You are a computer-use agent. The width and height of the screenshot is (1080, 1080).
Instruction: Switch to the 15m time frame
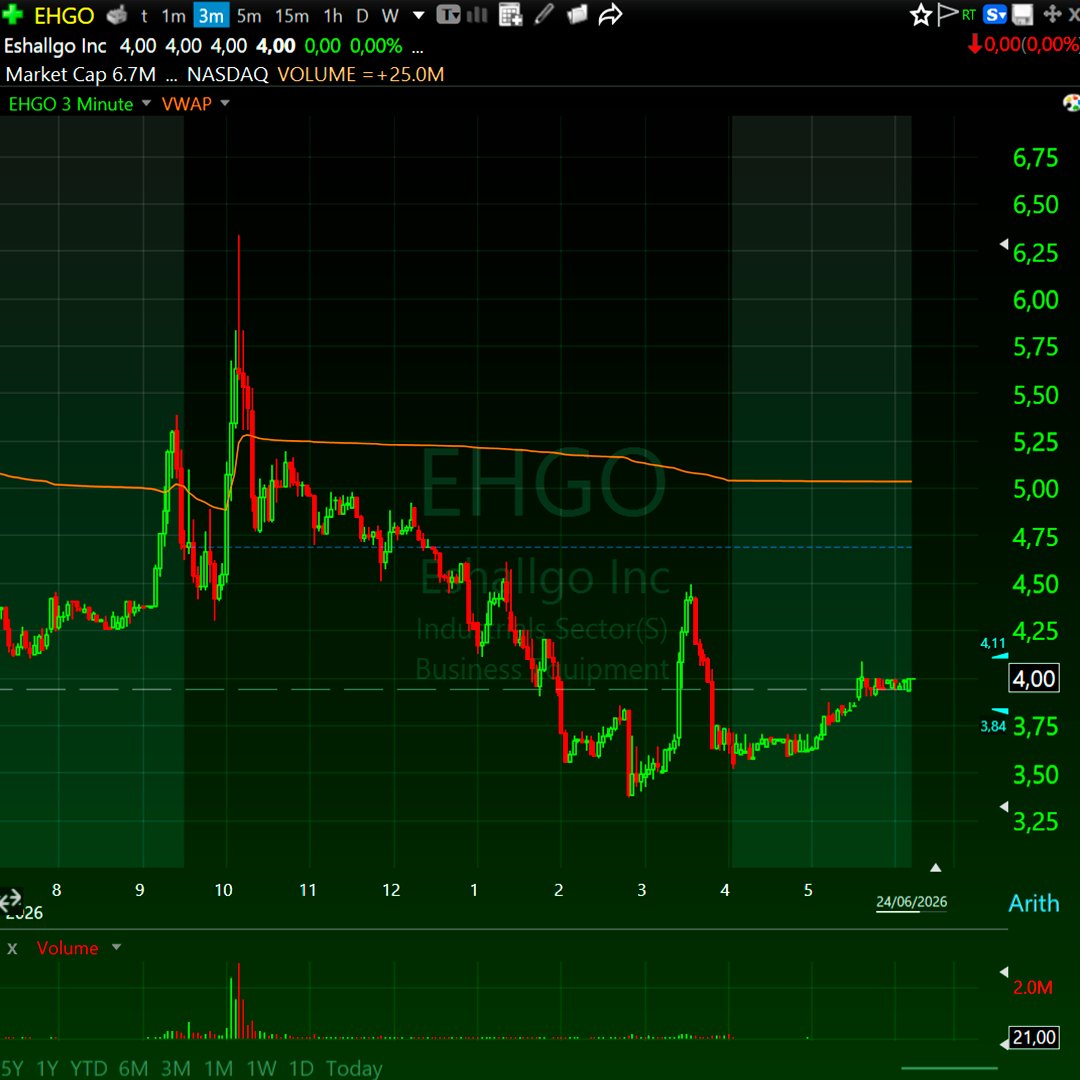[291, 15]
